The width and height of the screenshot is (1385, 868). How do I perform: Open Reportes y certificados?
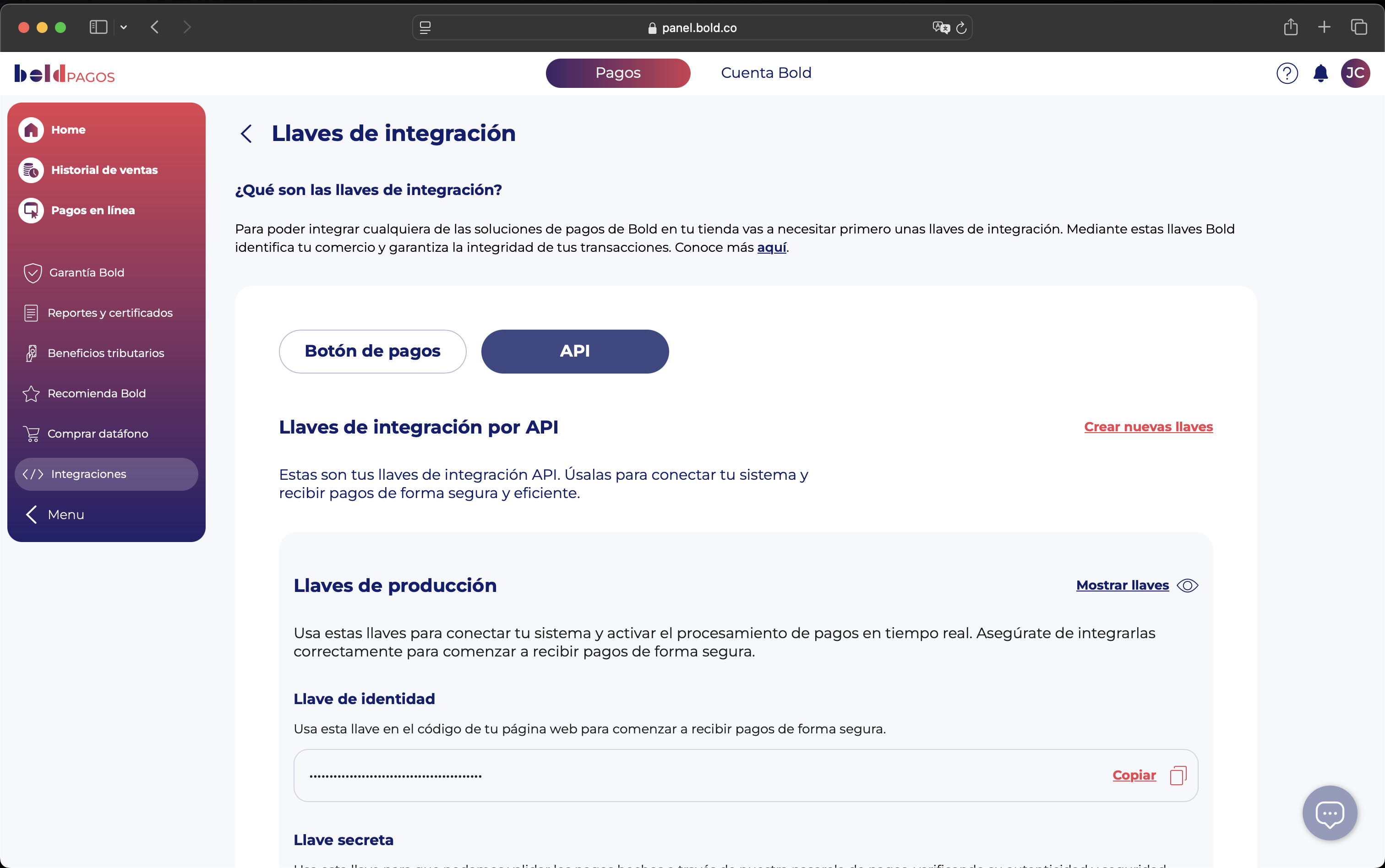click(x=110, y=313)
